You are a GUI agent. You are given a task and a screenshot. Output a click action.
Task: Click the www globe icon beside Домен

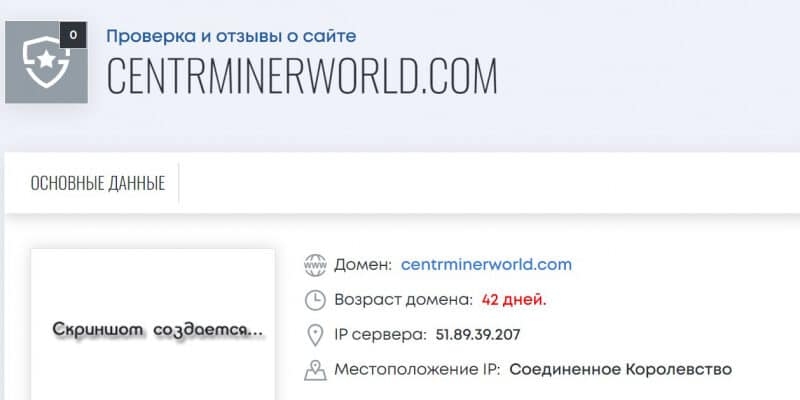pos(315,265)
